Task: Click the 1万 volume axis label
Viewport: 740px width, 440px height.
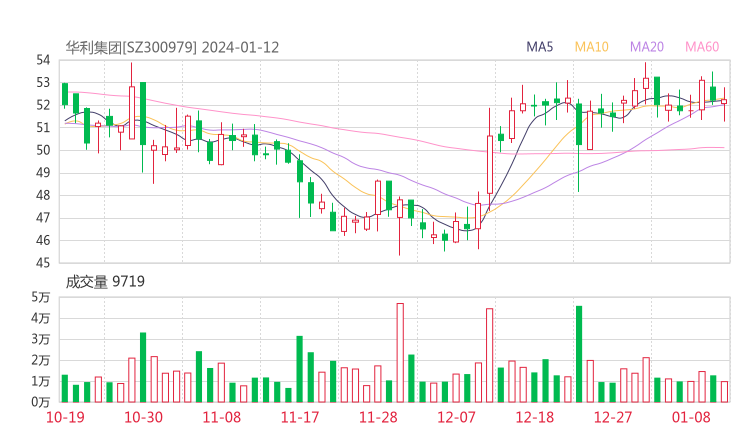Action: coord(41,381)
